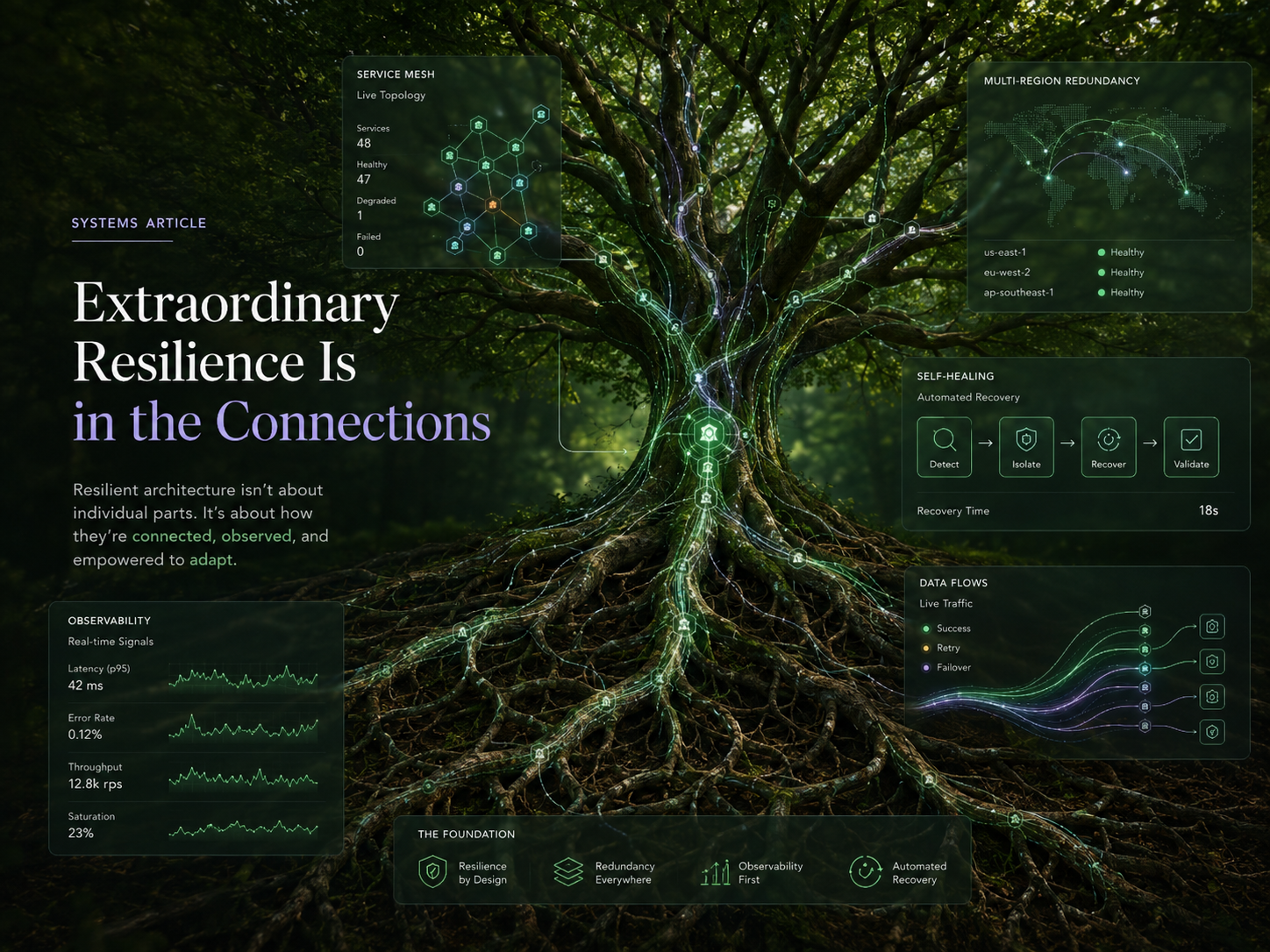Image resolution: width=1270 pixels, height=952 pixels.
Task: Click the us-east-1 Healthy status dot
Action: [1102, 252]
